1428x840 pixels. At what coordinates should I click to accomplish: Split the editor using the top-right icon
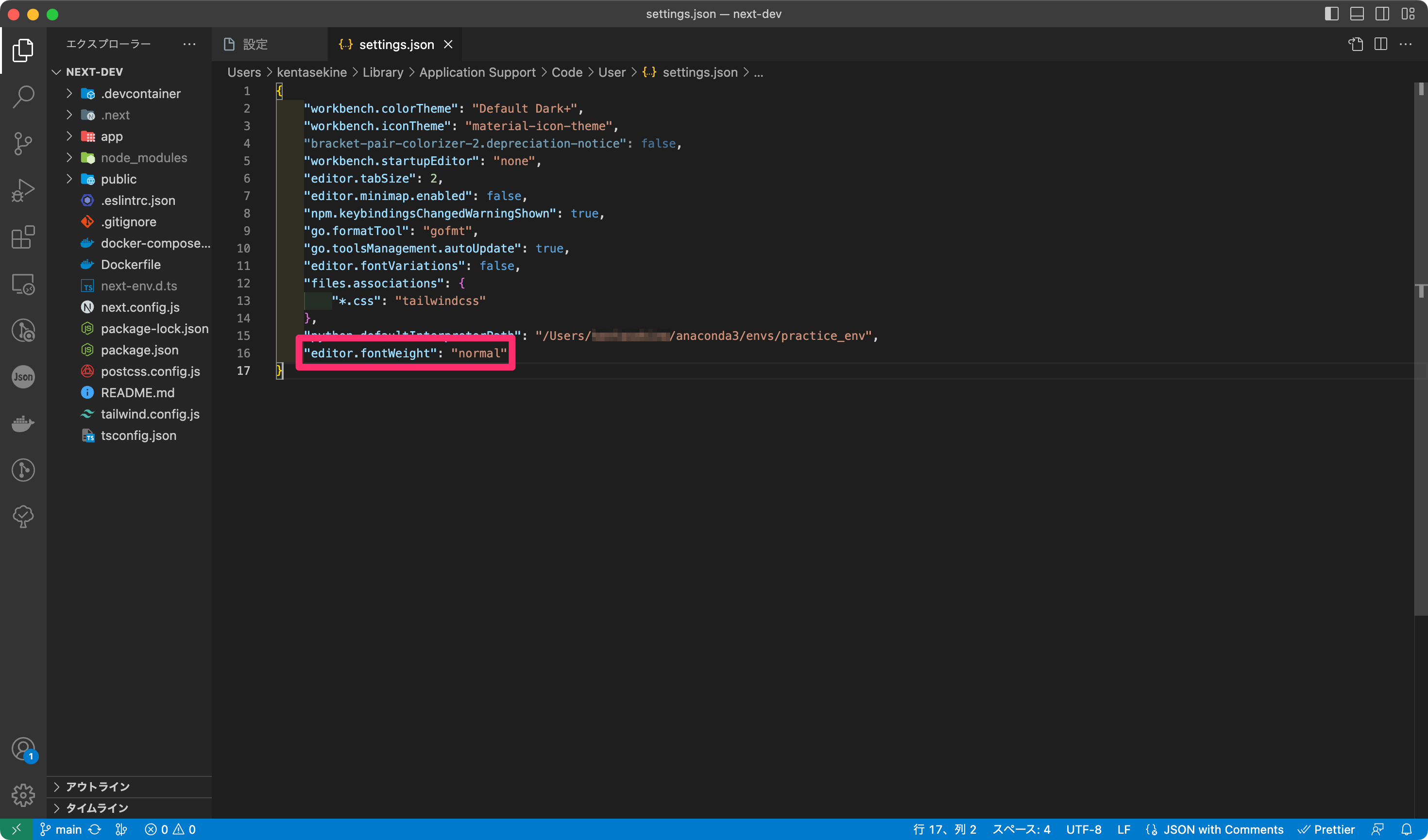1381,44
